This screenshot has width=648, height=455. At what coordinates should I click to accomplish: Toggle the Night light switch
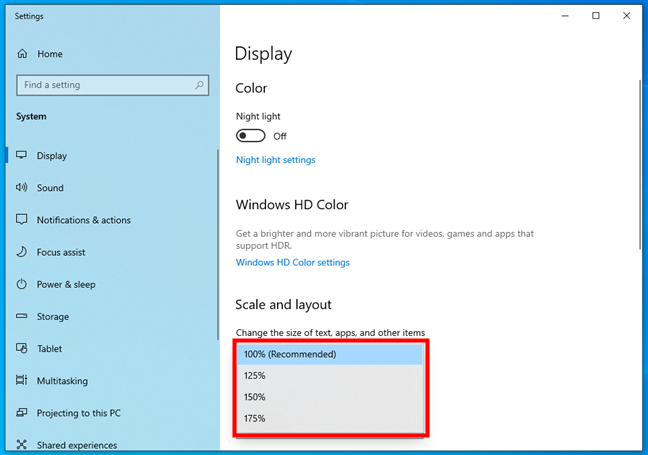[251, 136]
